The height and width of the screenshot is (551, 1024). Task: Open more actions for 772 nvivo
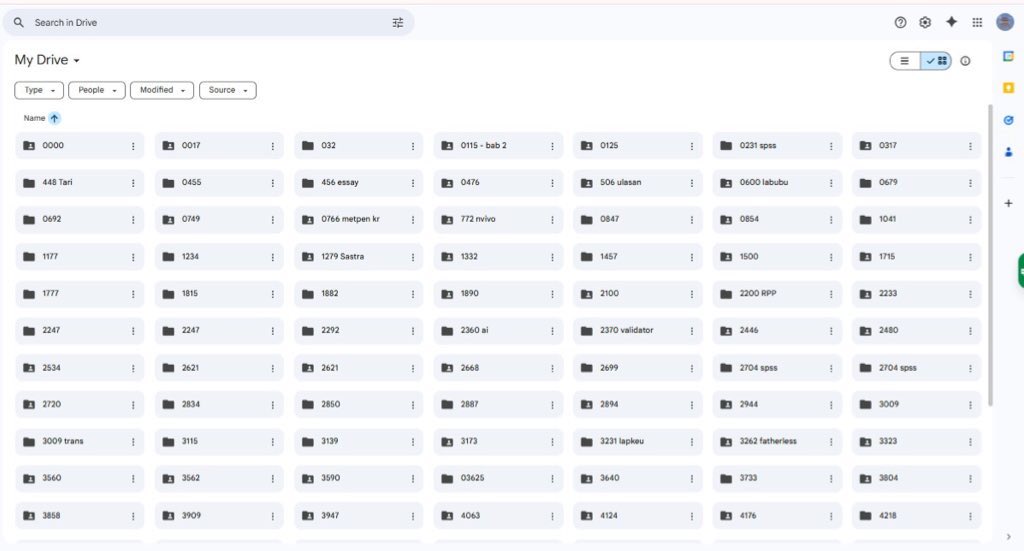tap(552, 220)
